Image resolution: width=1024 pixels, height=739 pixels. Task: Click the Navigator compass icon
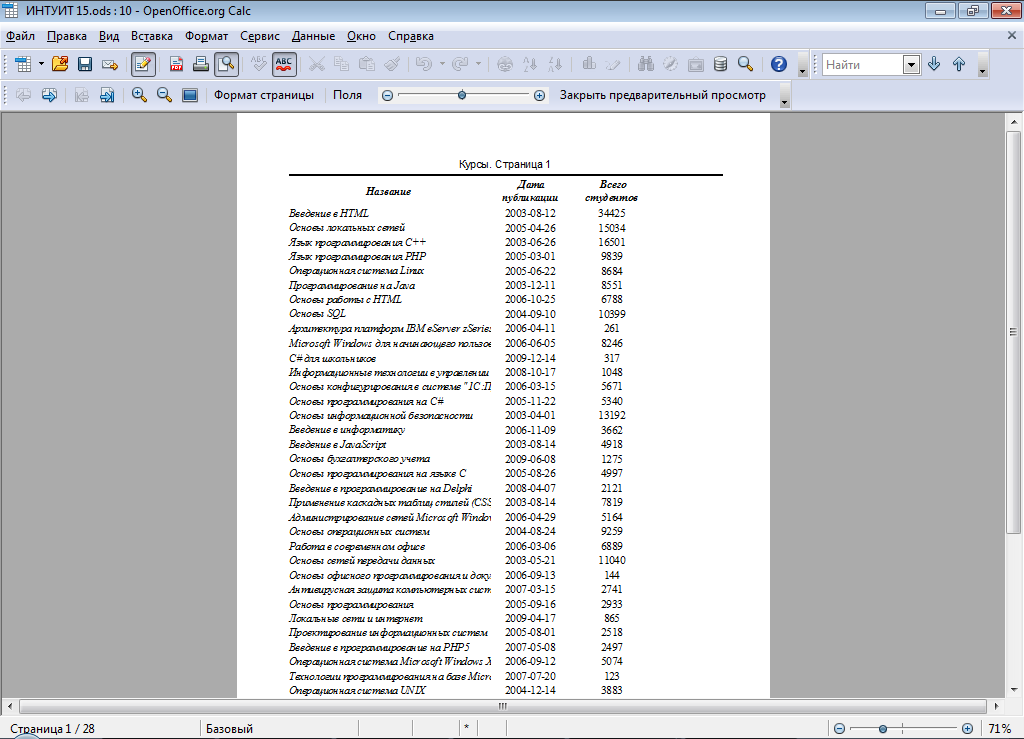pos(671,64)
